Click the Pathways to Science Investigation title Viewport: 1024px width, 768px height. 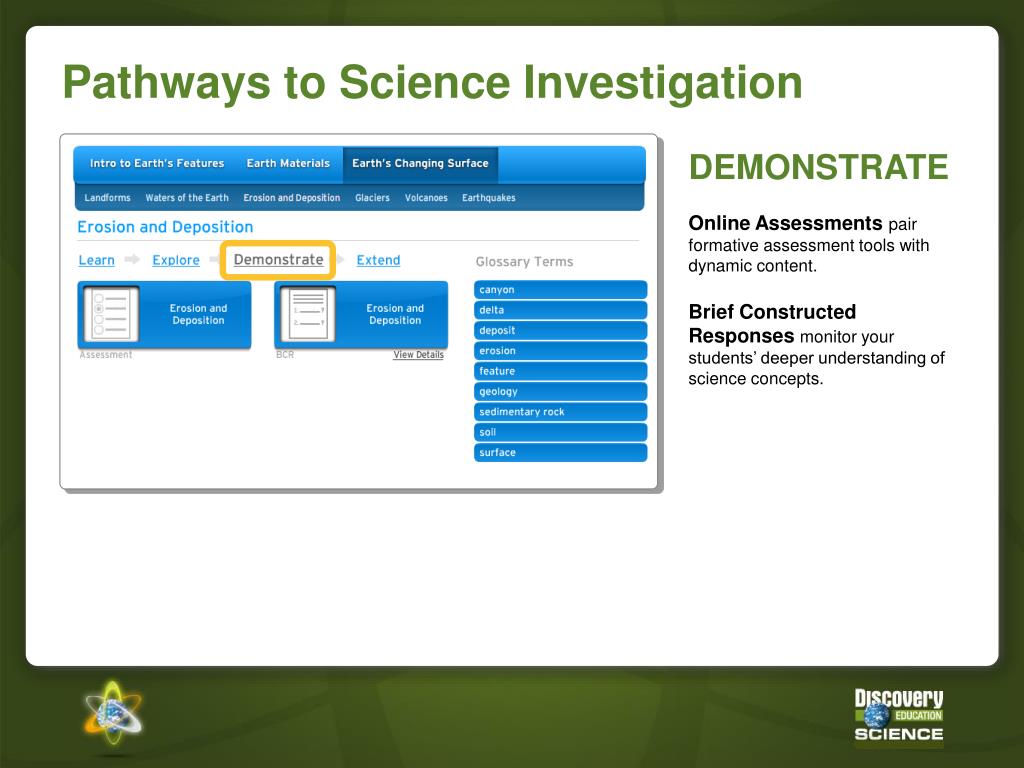pos(432,83)
